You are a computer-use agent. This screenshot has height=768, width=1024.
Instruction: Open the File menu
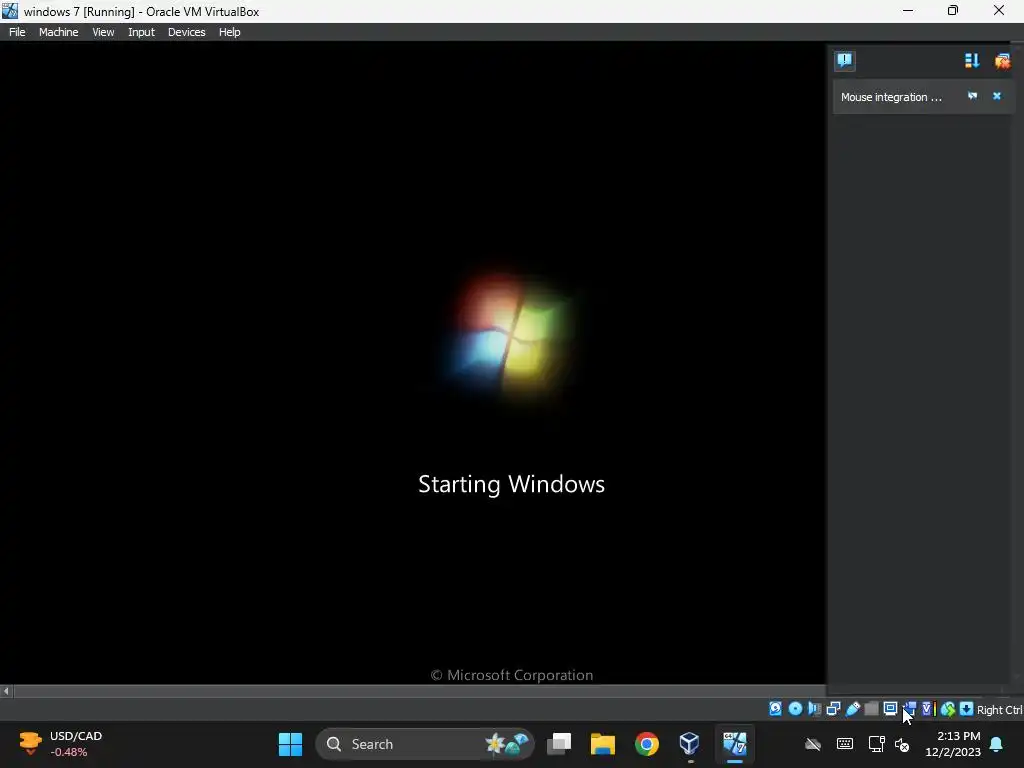pyautogui.click(x=17, y=32)
